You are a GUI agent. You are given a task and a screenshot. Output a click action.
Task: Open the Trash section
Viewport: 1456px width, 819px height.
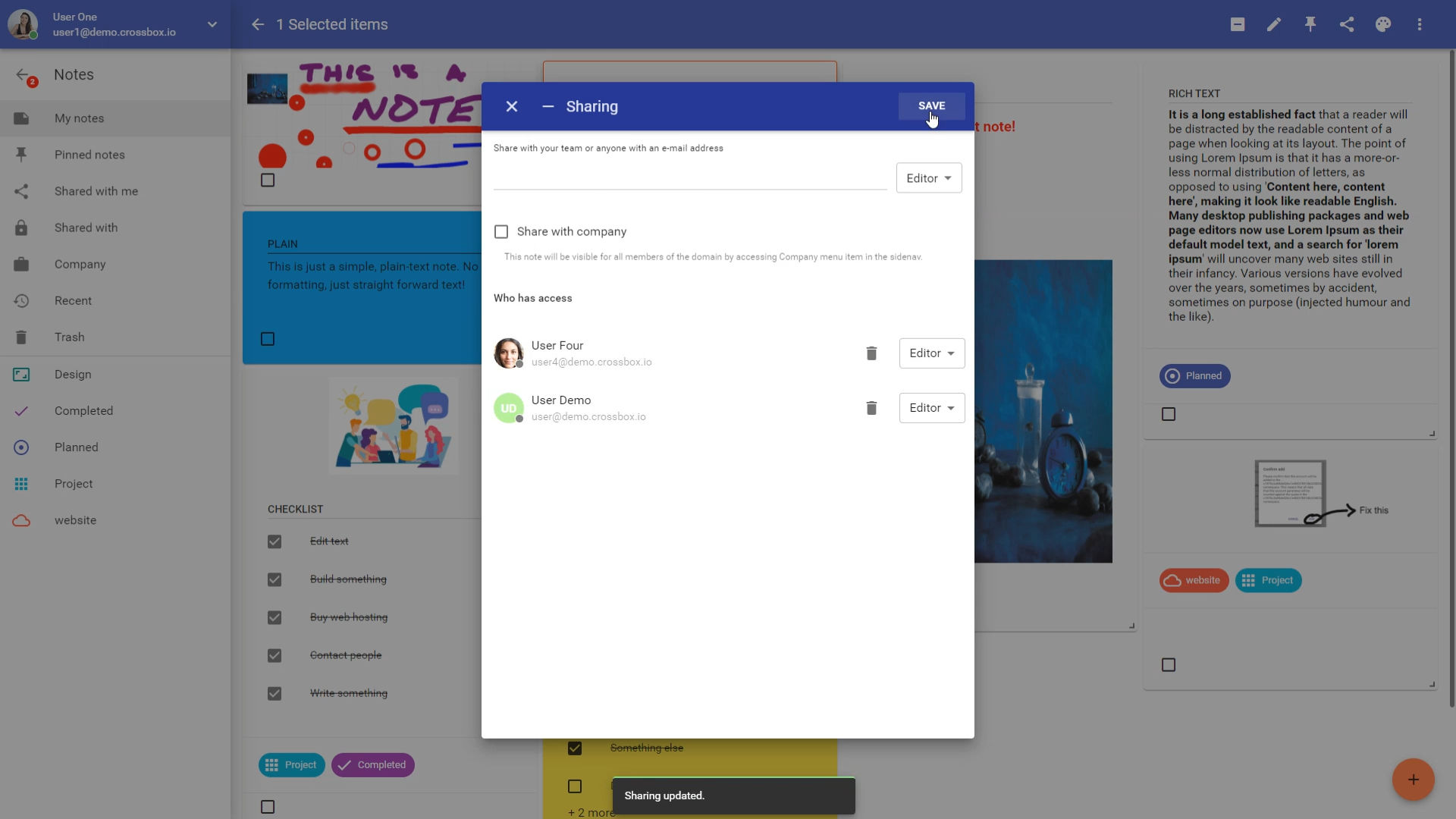[x=115, y=337]
